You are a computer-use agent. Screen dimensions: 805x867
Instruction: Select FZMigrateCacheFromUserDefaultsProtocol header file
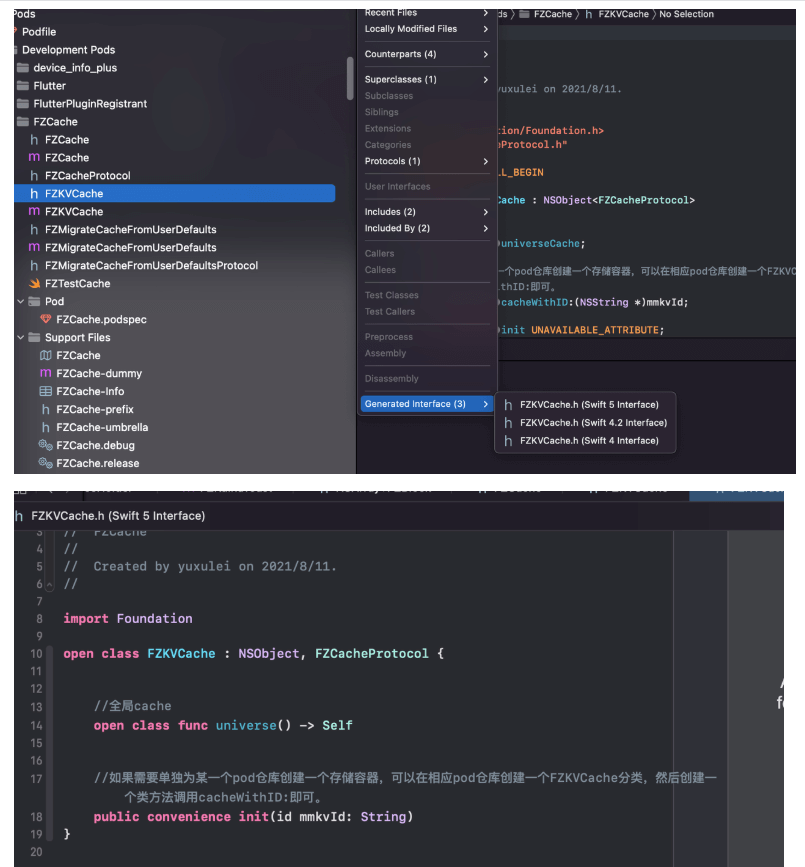pos(151,266)
